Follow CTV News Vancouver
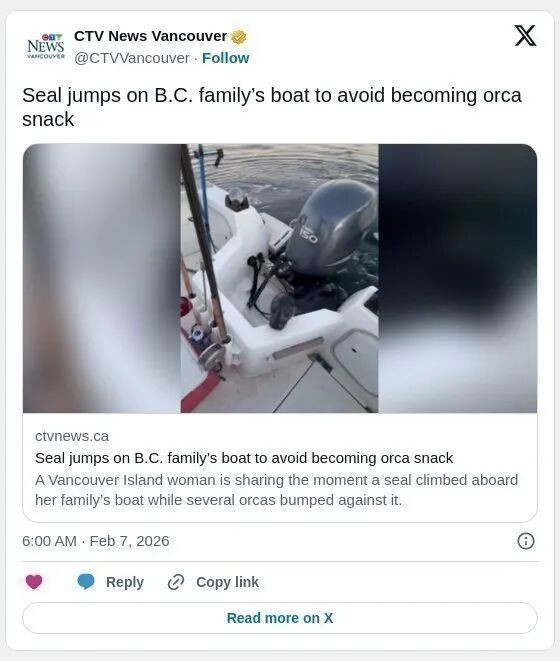The width and height of the screenshot is (560, 661). tap(226, 58)
